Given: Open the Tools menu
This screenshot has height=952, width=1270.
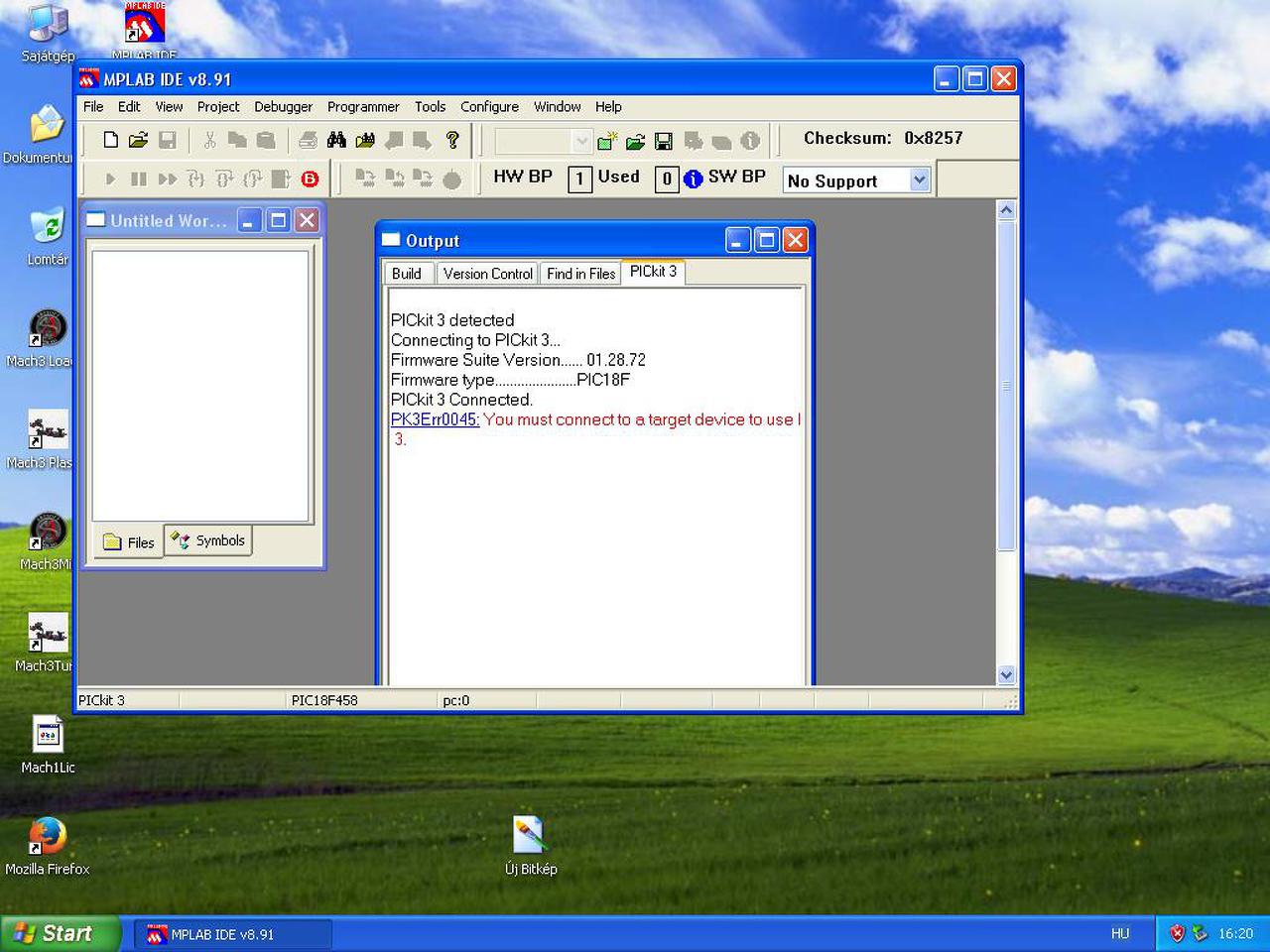Looking at the screenshot, I should point(430,107).
